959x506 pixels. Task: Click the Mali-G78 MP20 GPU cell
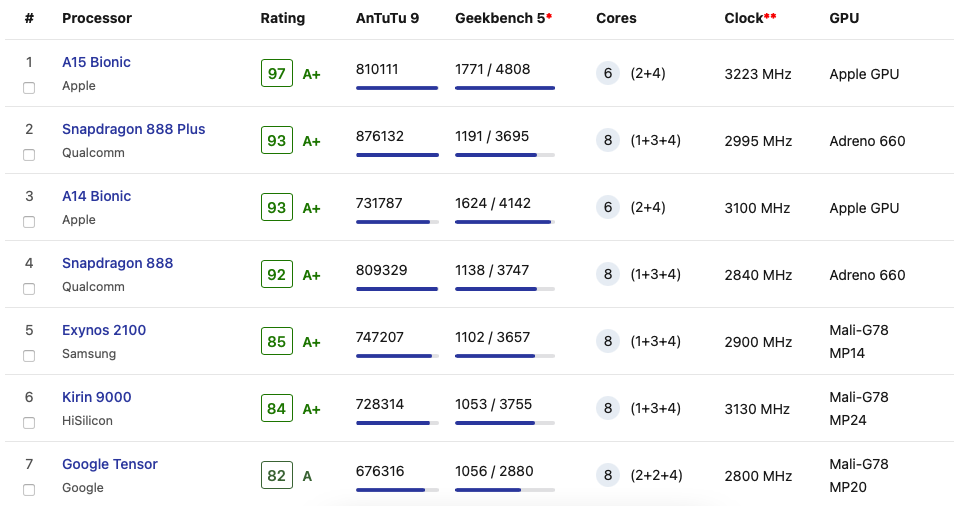click(x=859, y=475)
